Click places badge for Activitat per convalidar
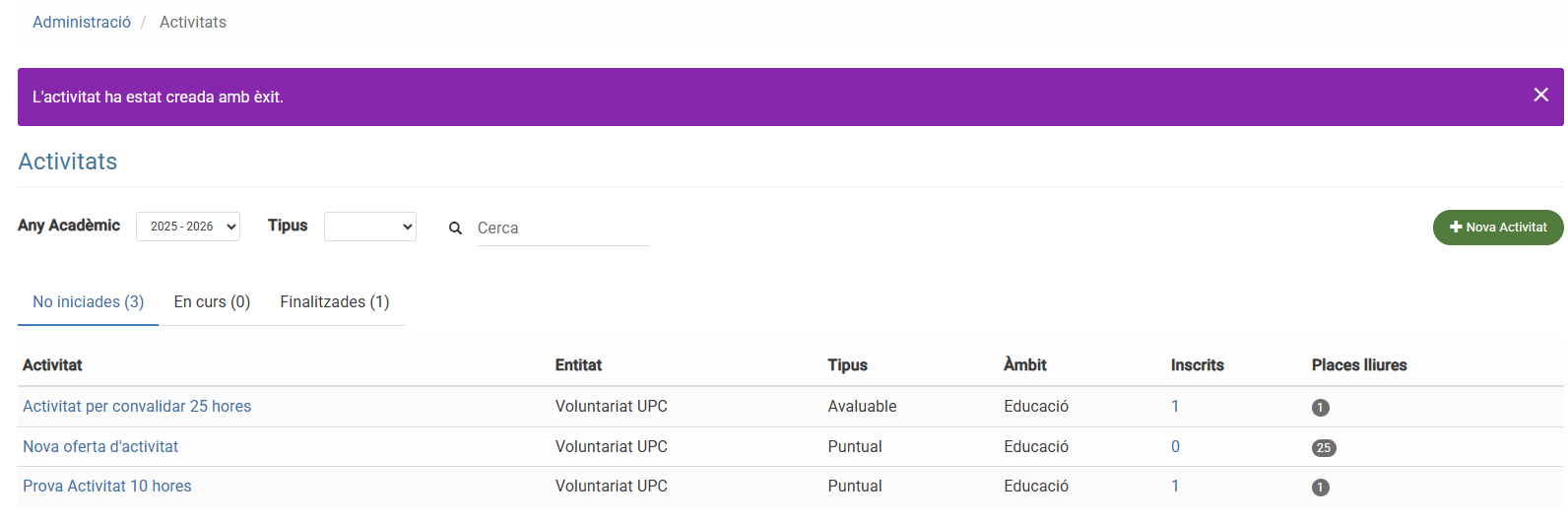The height and width of the screenshot is (523, 1568). (1321, 408)
